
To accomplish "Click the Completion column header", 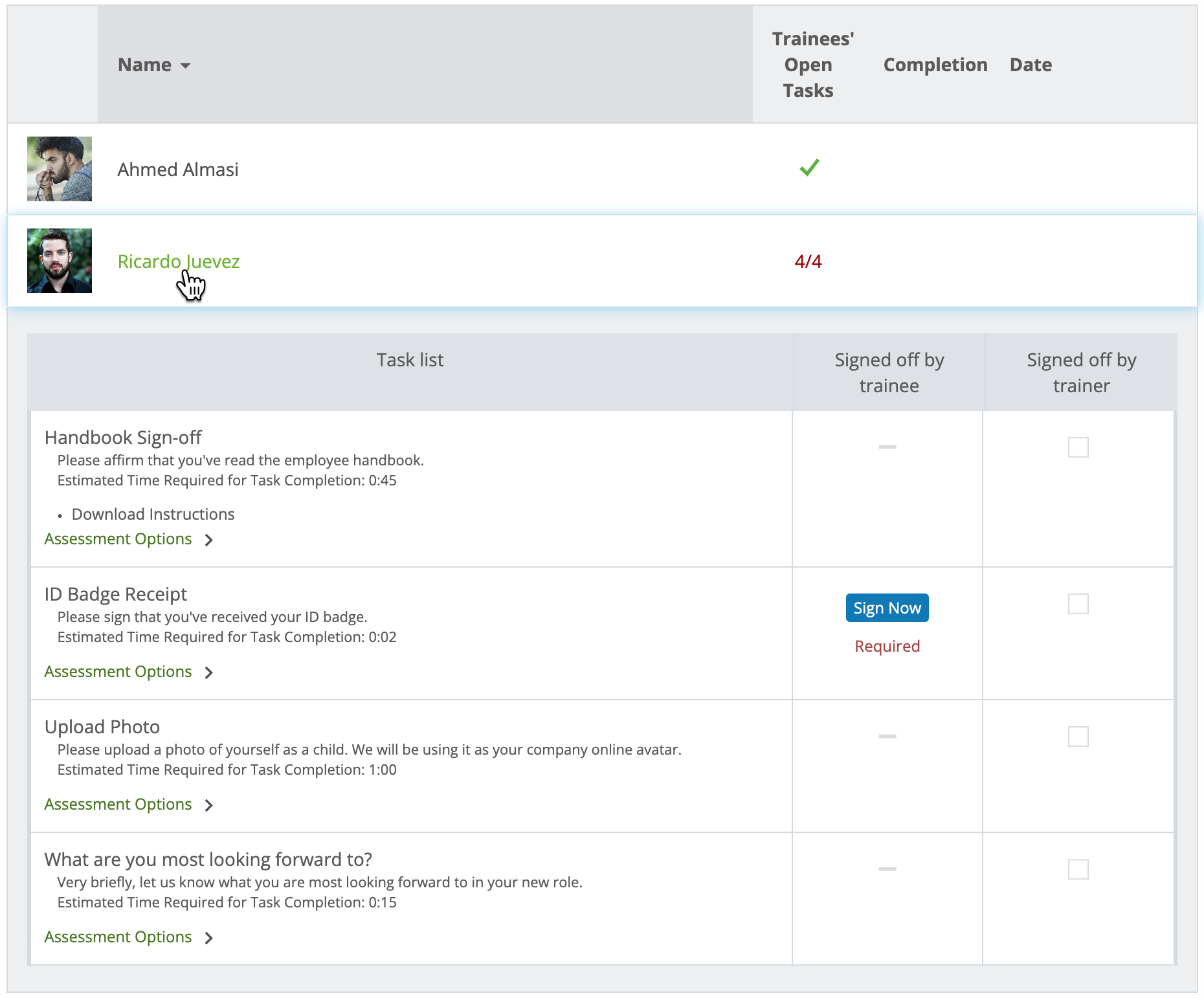I will 935,65.
